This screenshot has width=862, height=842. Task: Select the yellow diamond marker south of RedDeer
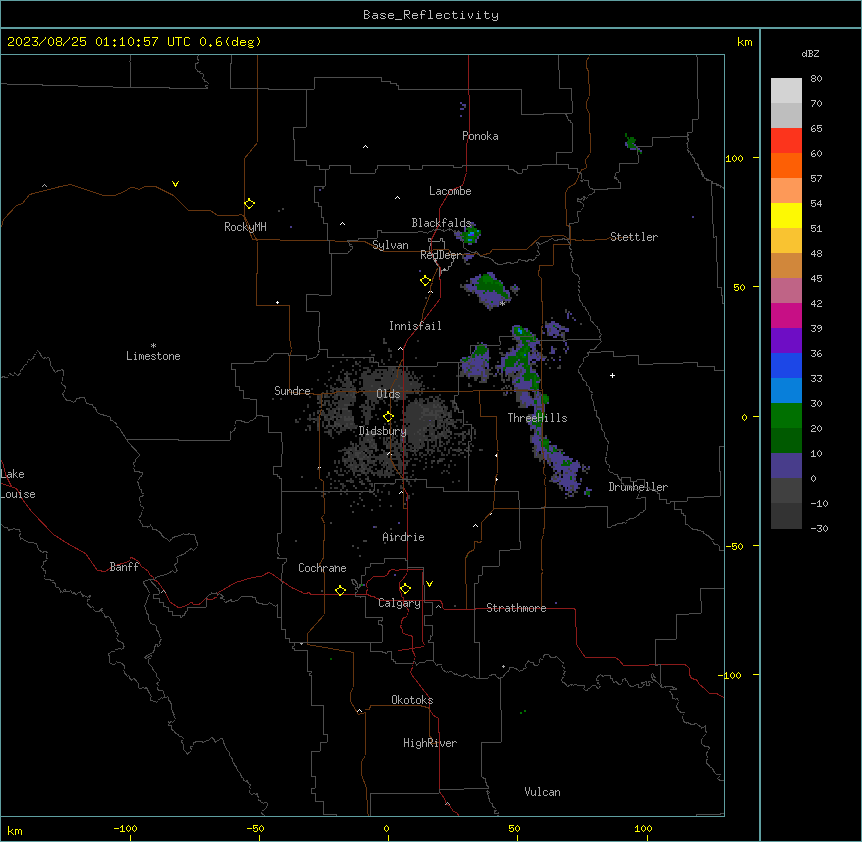coord(425,281)
